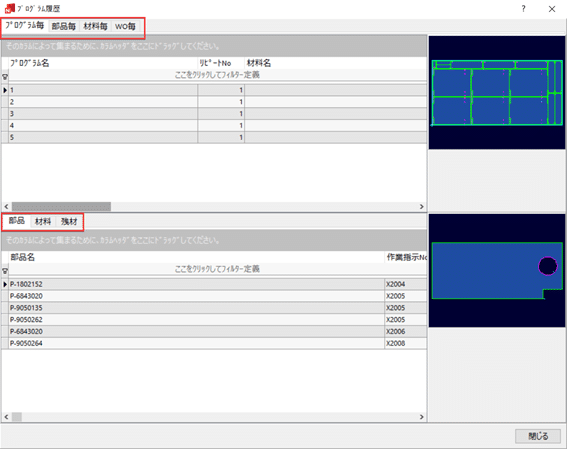Click the 閉じる button
The height and width of the screenshot is (449, 567).
pyautogui.click(x=538, y=436)
